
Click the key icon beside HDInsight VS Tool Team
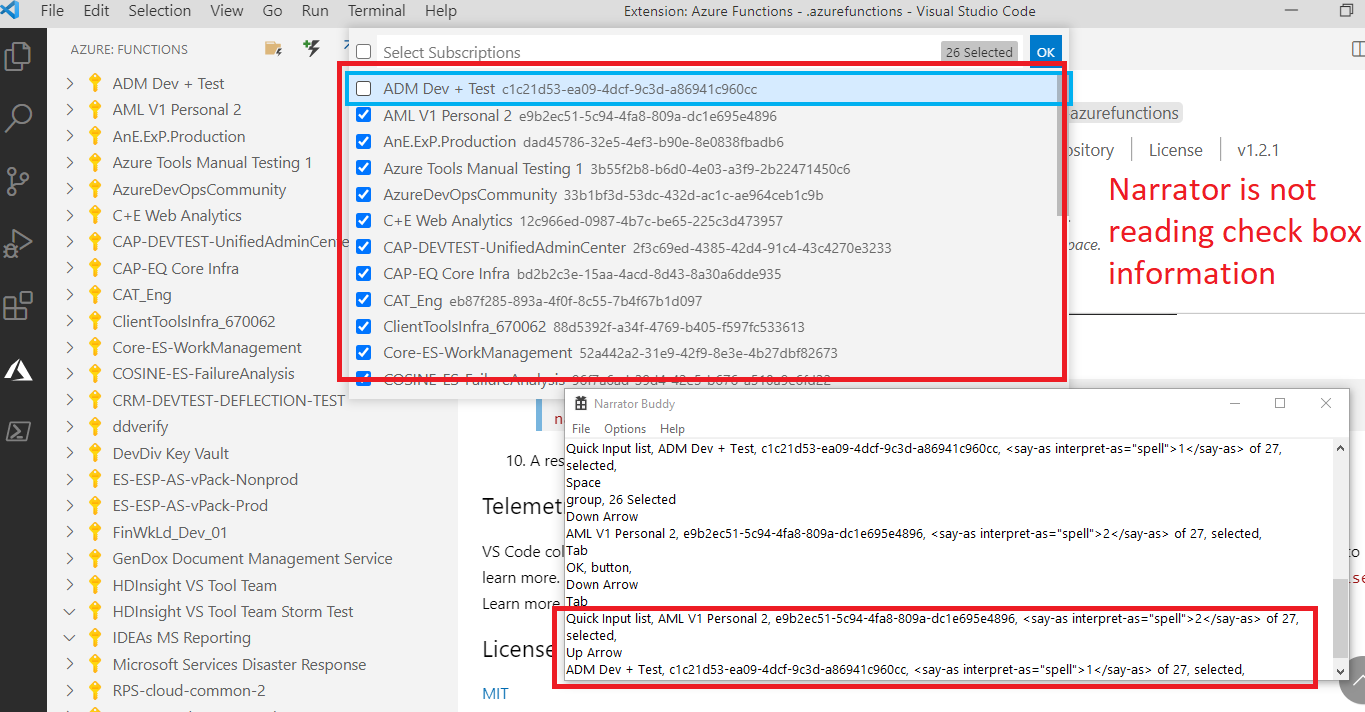point(95,585)
